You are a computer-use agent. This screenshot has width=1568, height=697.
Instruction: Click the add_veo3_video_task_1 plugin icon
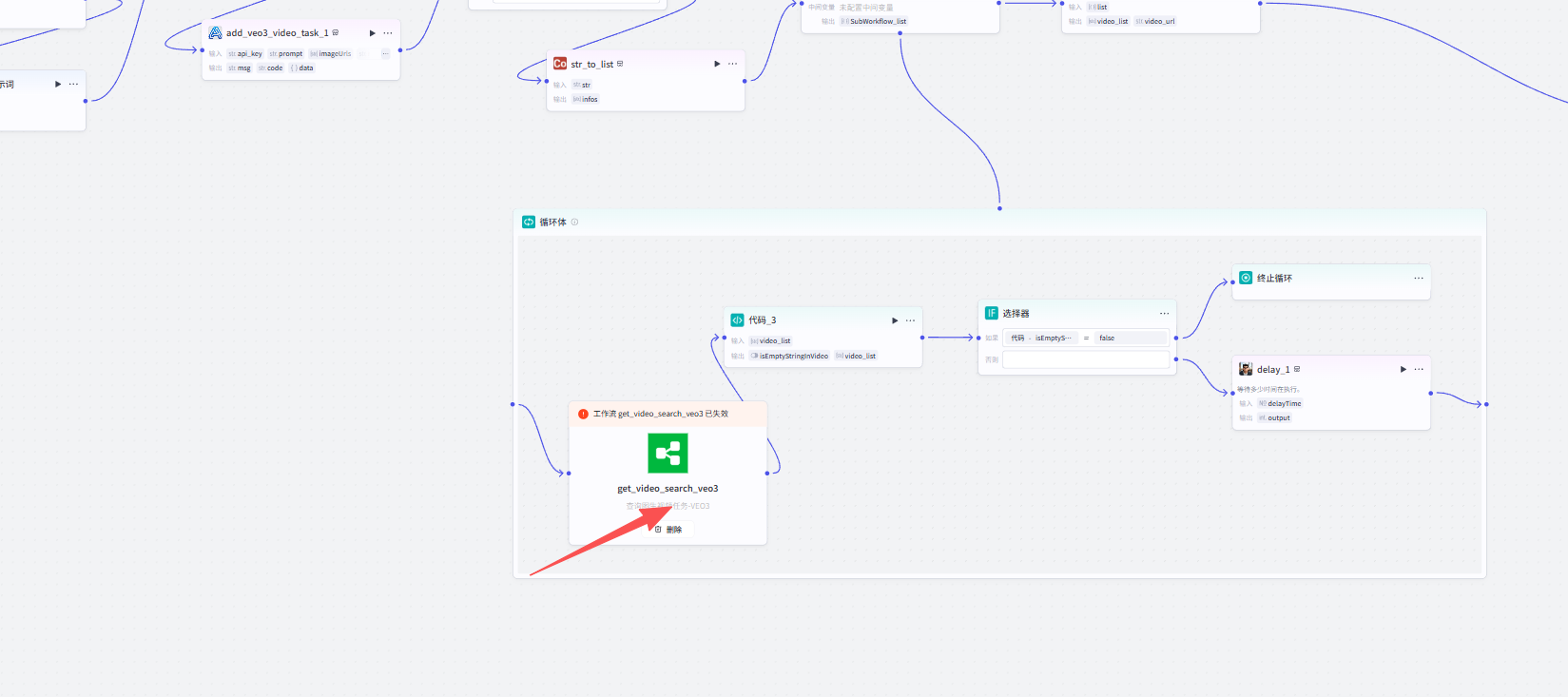216,33
